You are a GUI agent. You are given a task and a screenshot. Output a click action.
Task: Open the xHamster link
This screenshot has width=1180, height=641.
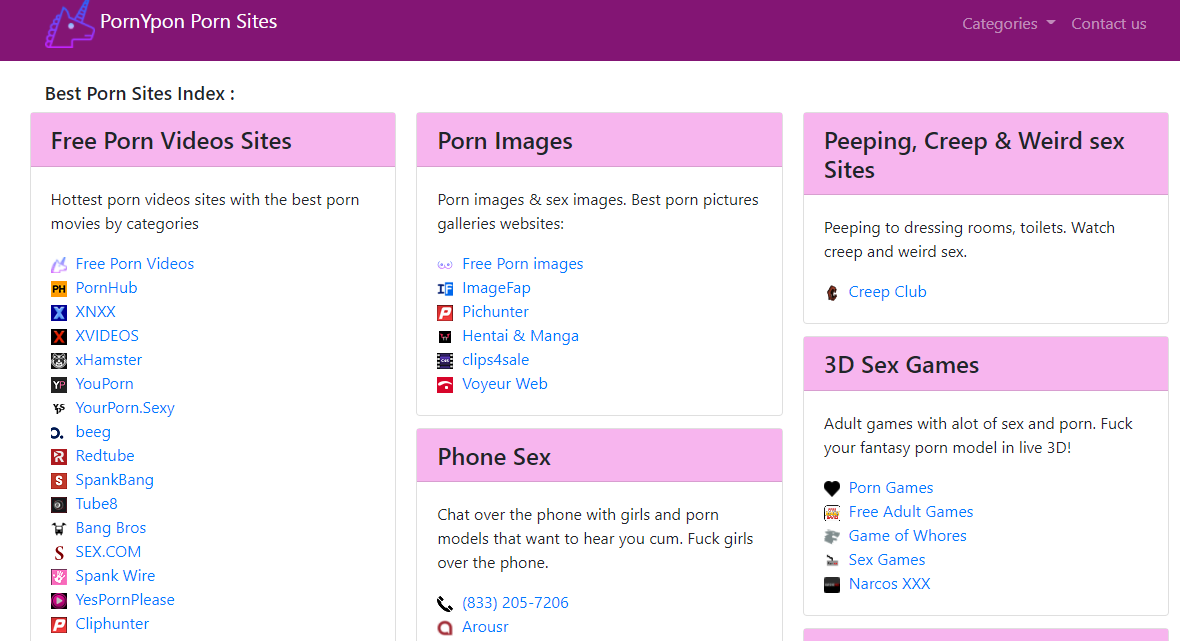tap(108, 360)
